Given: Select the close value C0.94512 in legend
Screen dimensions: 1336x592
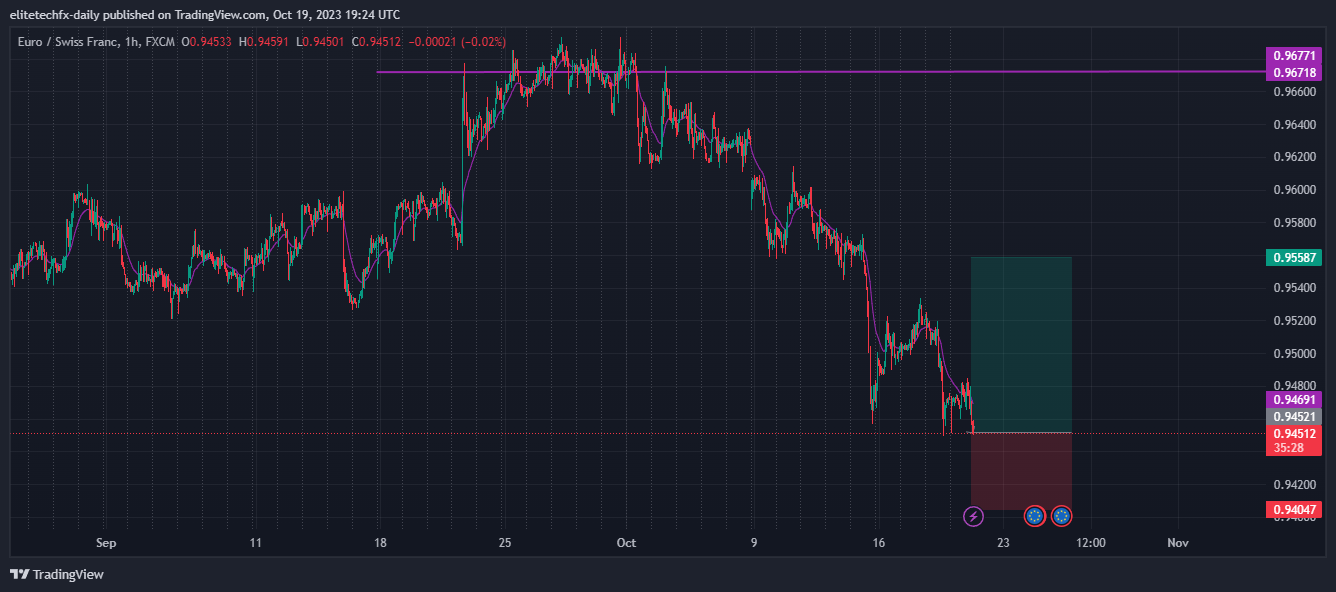Looking at the screenshot, I should point(378,41).
